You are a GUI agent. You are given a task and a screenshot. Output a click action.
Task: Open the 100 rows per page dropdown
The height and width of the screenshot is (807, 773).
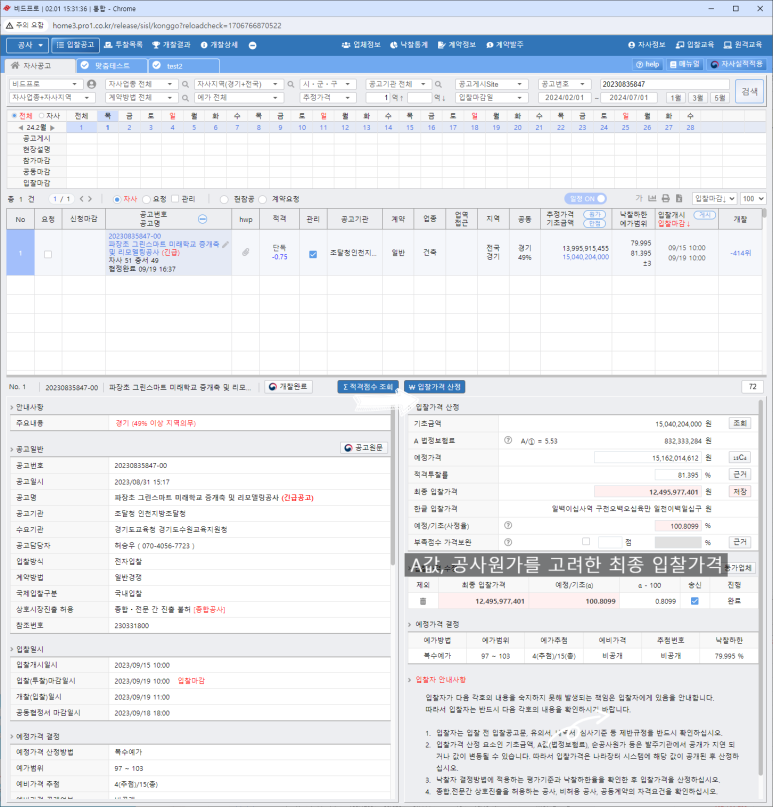(x=753, y=199)
